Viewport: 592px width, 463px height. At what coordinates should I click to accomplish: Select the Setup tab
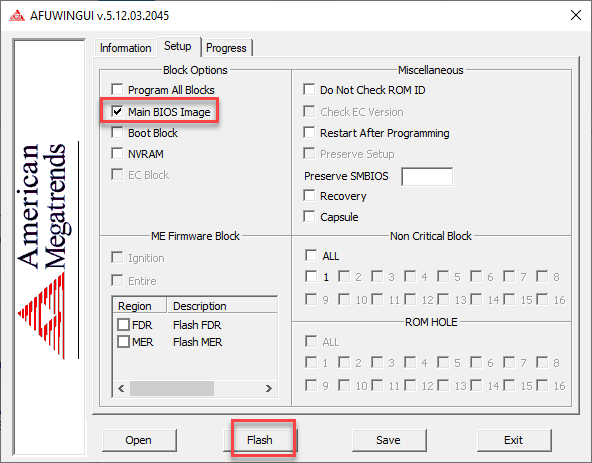point(178,46)
